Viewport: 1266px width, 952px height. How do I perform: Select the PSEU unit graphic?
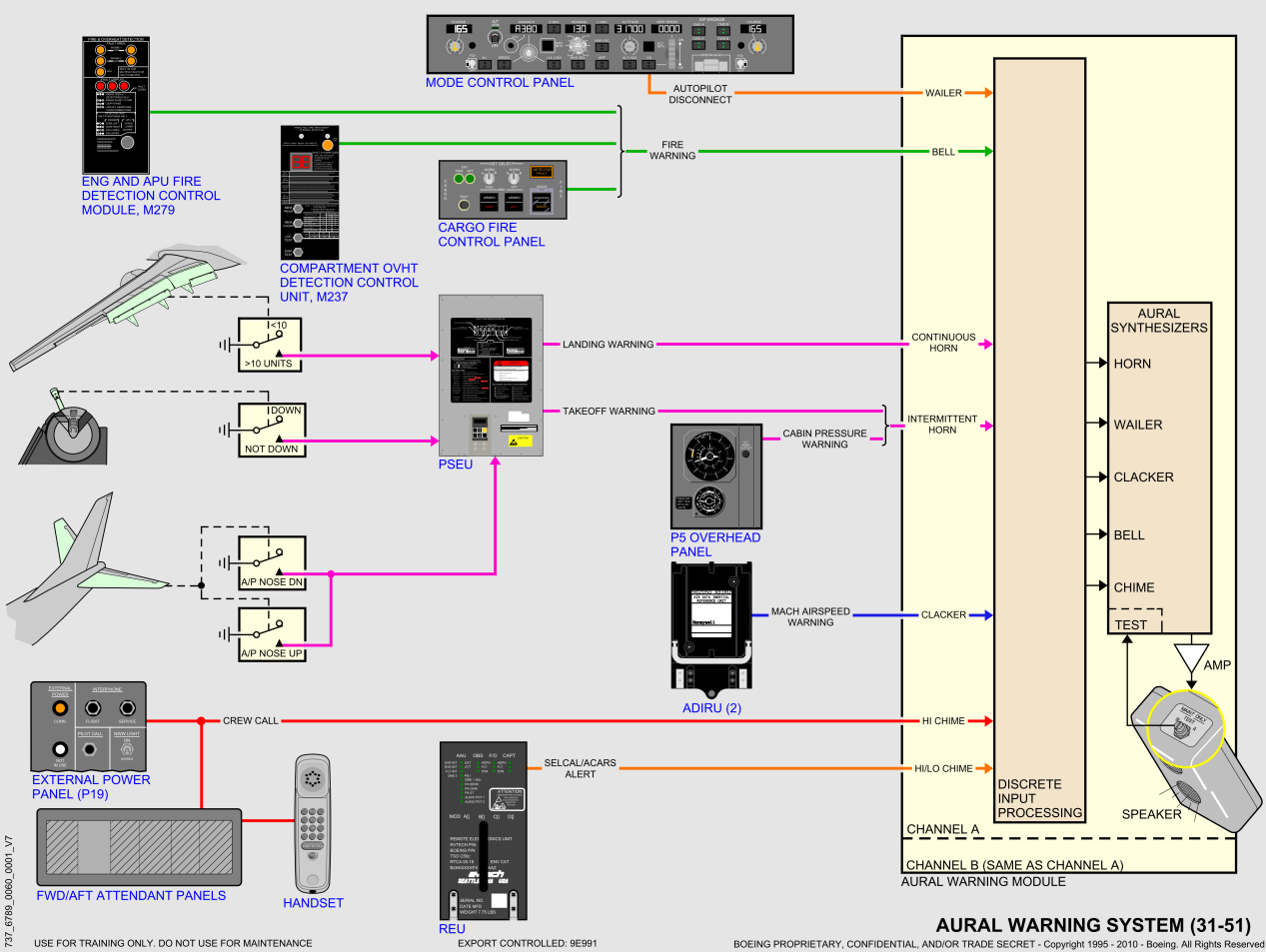click(x=491, y=376)
